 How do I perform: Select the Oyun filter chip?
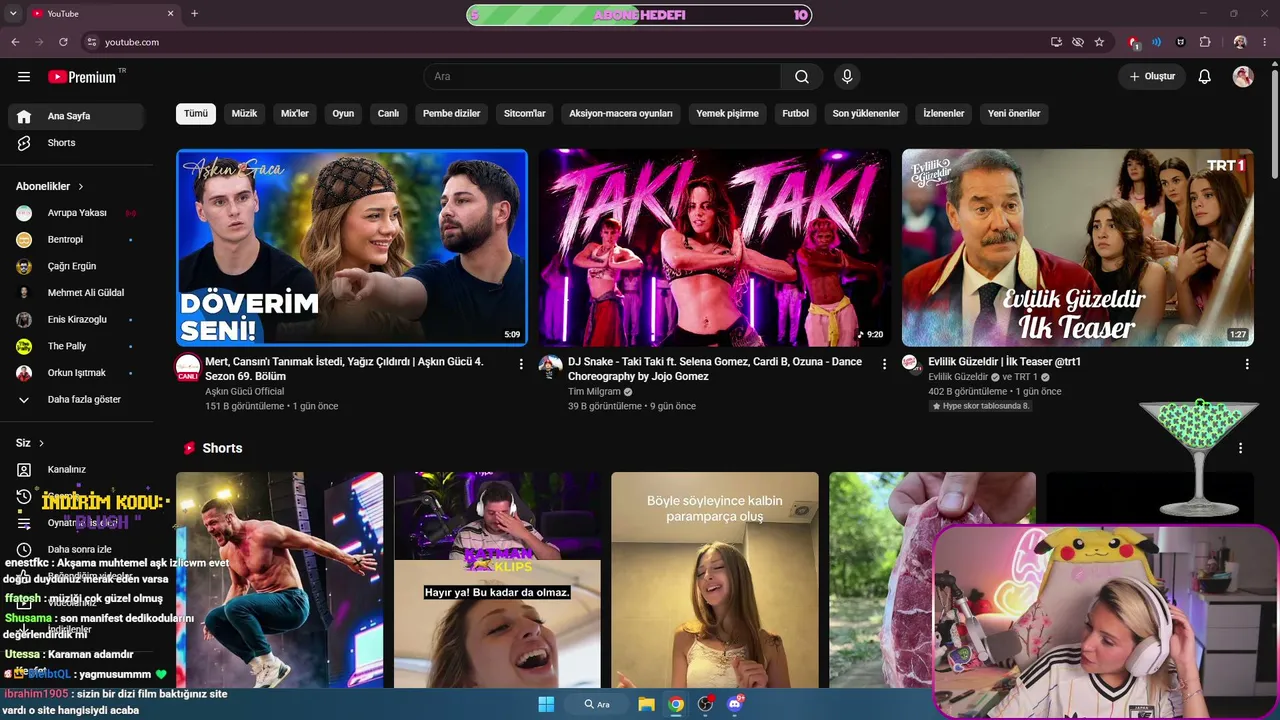click(343, 114)
